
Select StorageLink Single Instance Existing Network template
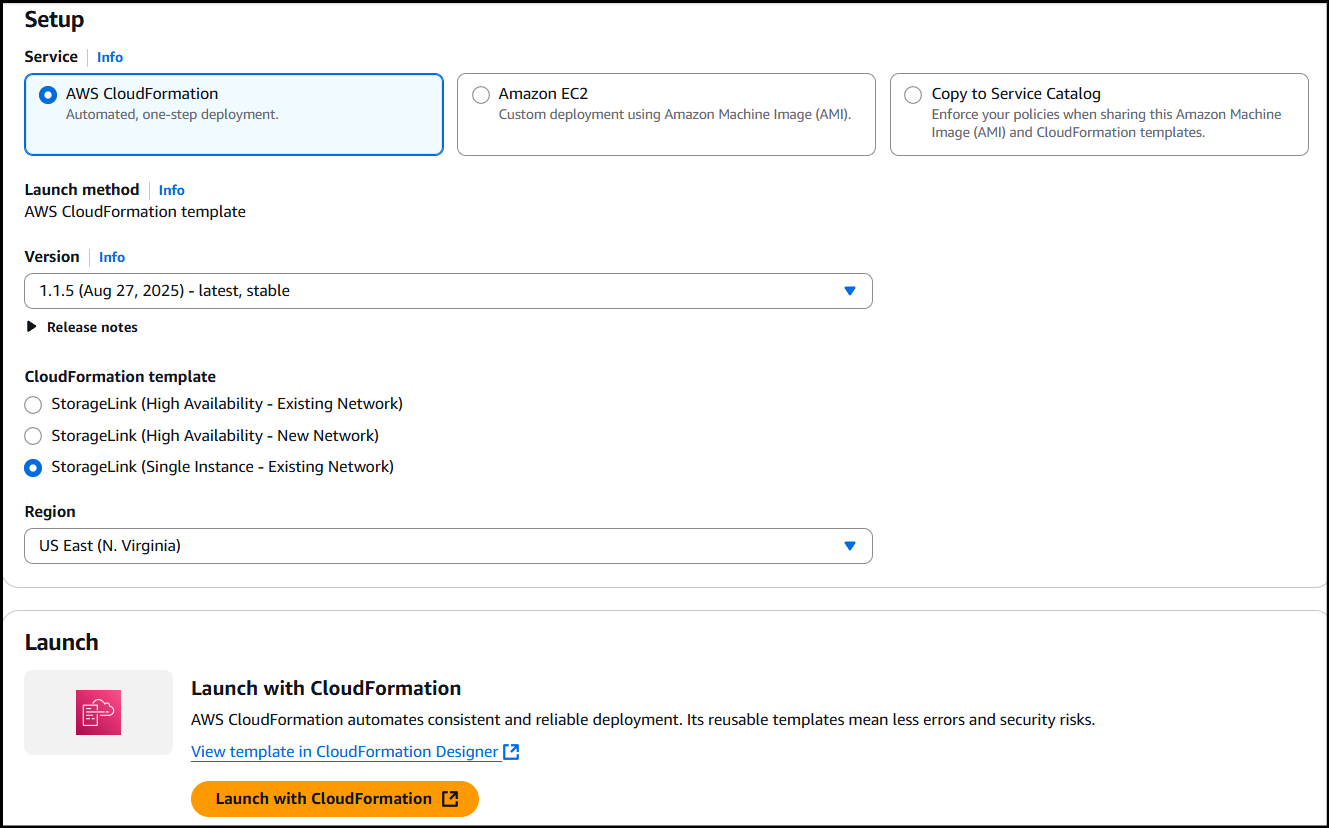click(34, 467)
